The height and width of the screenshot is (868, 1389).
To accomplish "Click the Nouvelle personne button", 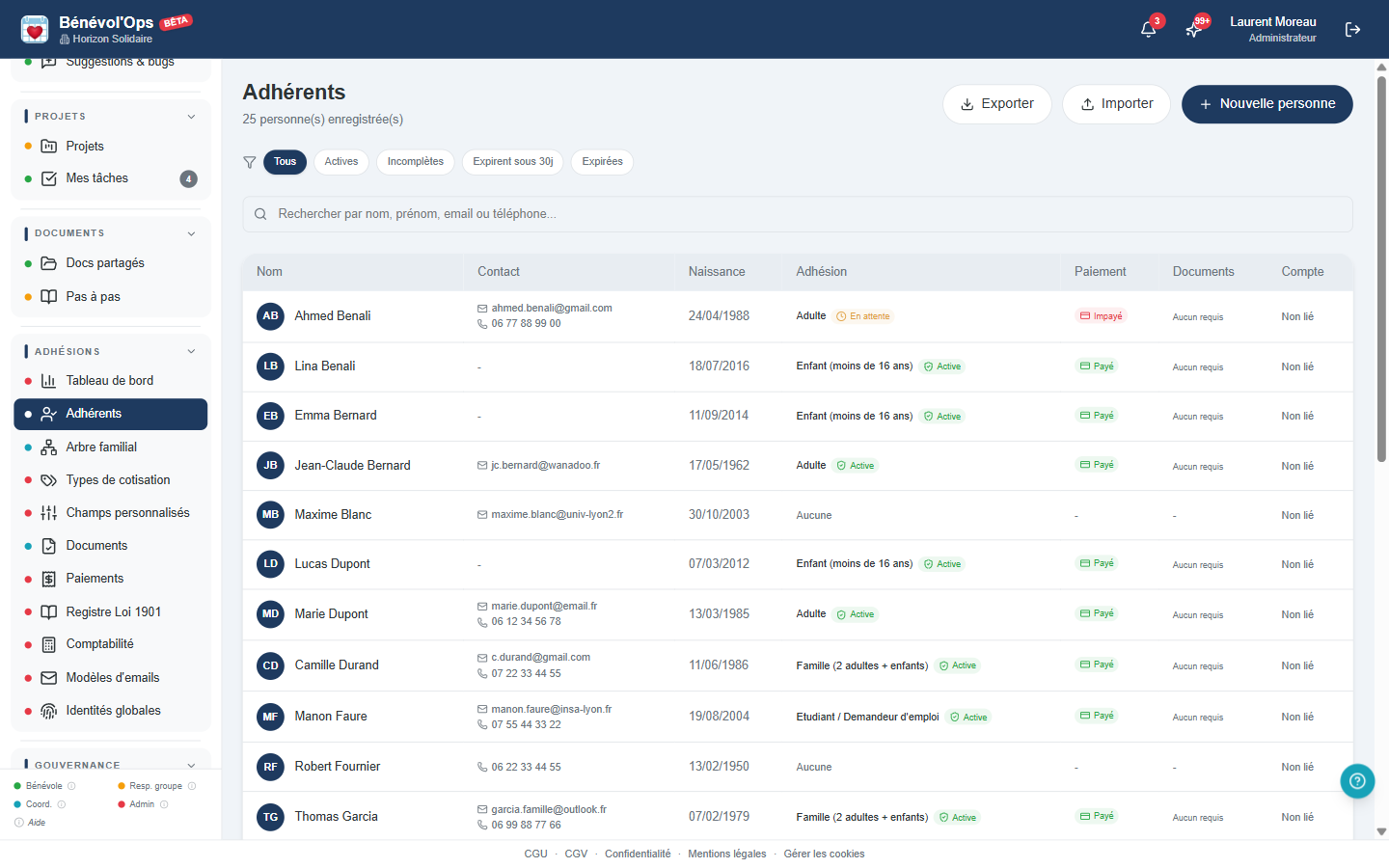I will 1267,104.
